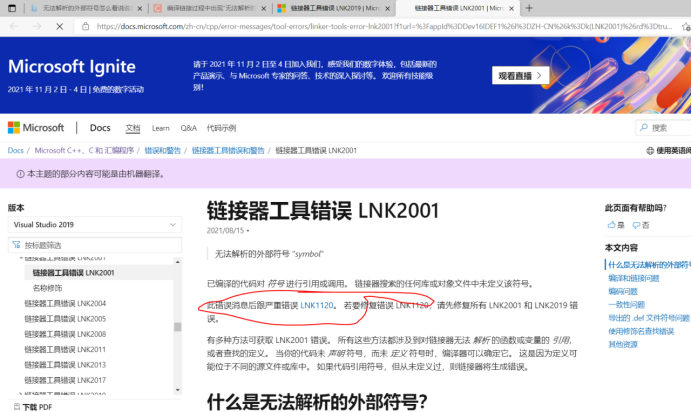Click the sidebar scrollbar up arrow
692x412 pixels.
tap(177, 262)
